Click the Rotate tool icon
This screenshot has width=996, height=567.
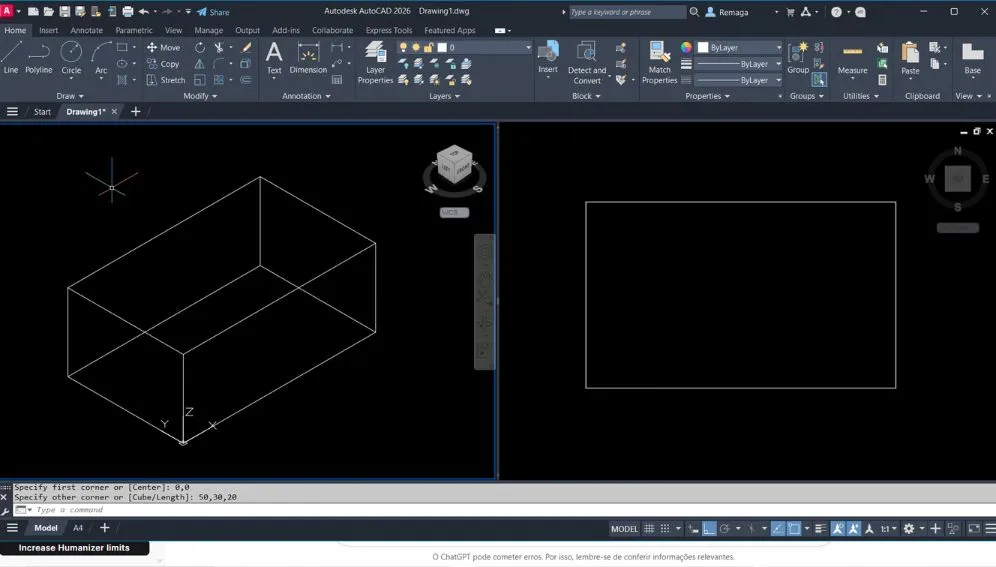point(199,48)
